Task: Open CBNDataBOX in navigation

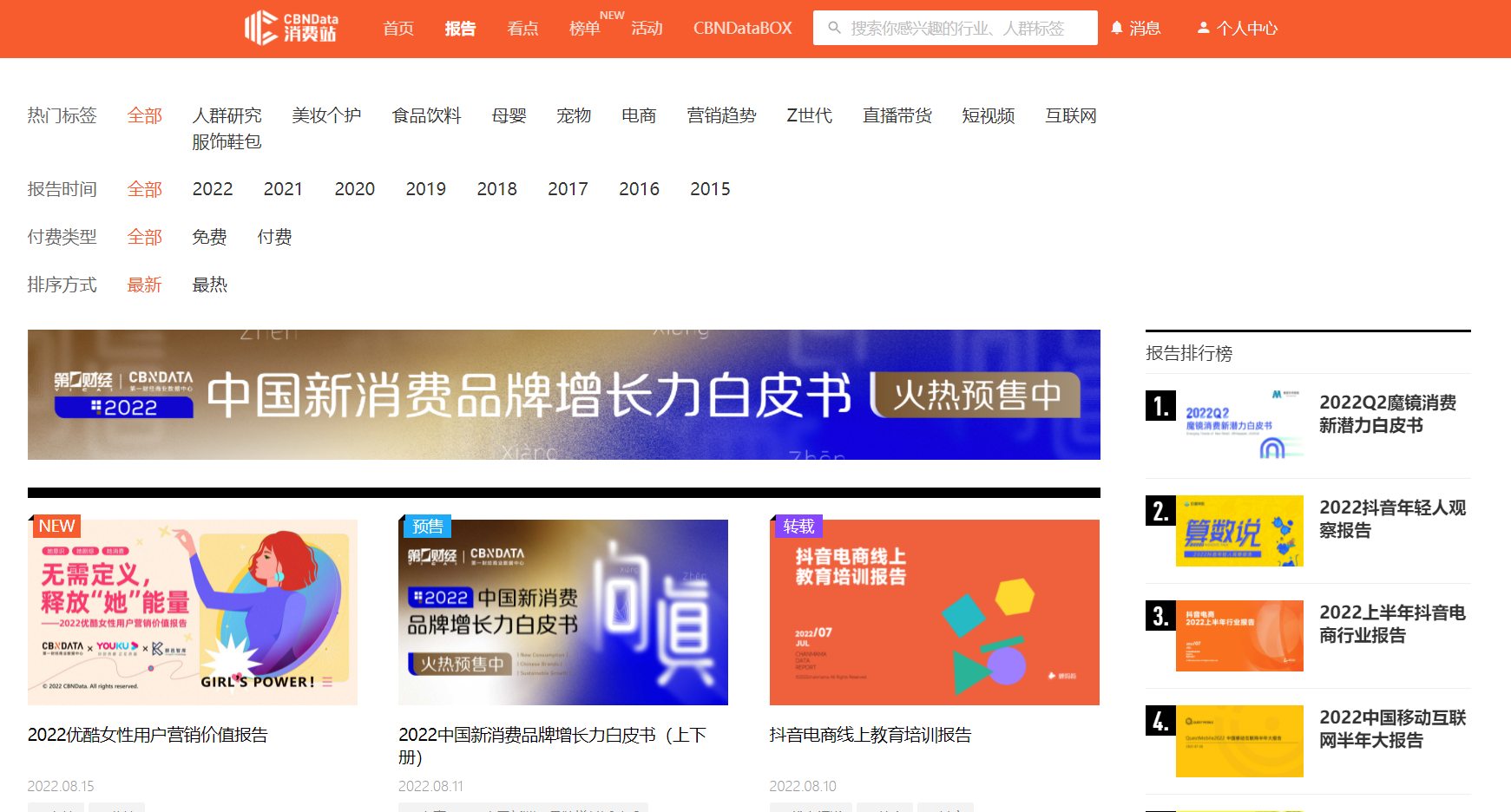Action: pyautogui.click(x=743, y=29)
